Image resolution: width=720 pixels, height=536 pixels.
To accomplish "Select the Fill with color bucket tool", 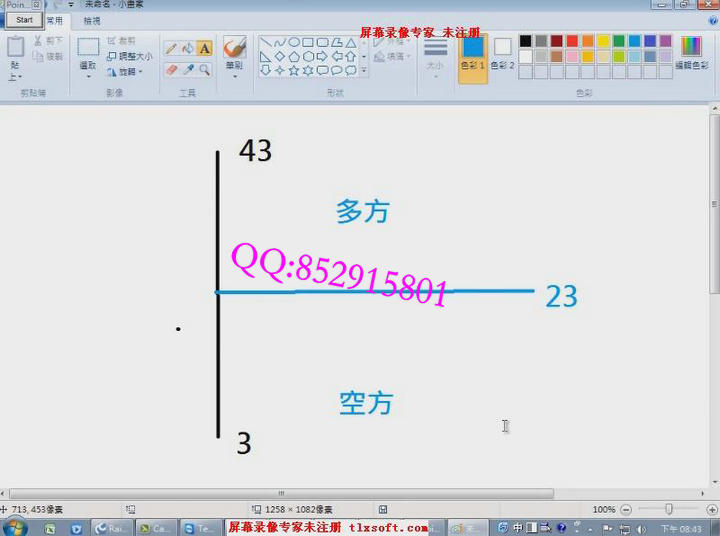I will point(187,48).
